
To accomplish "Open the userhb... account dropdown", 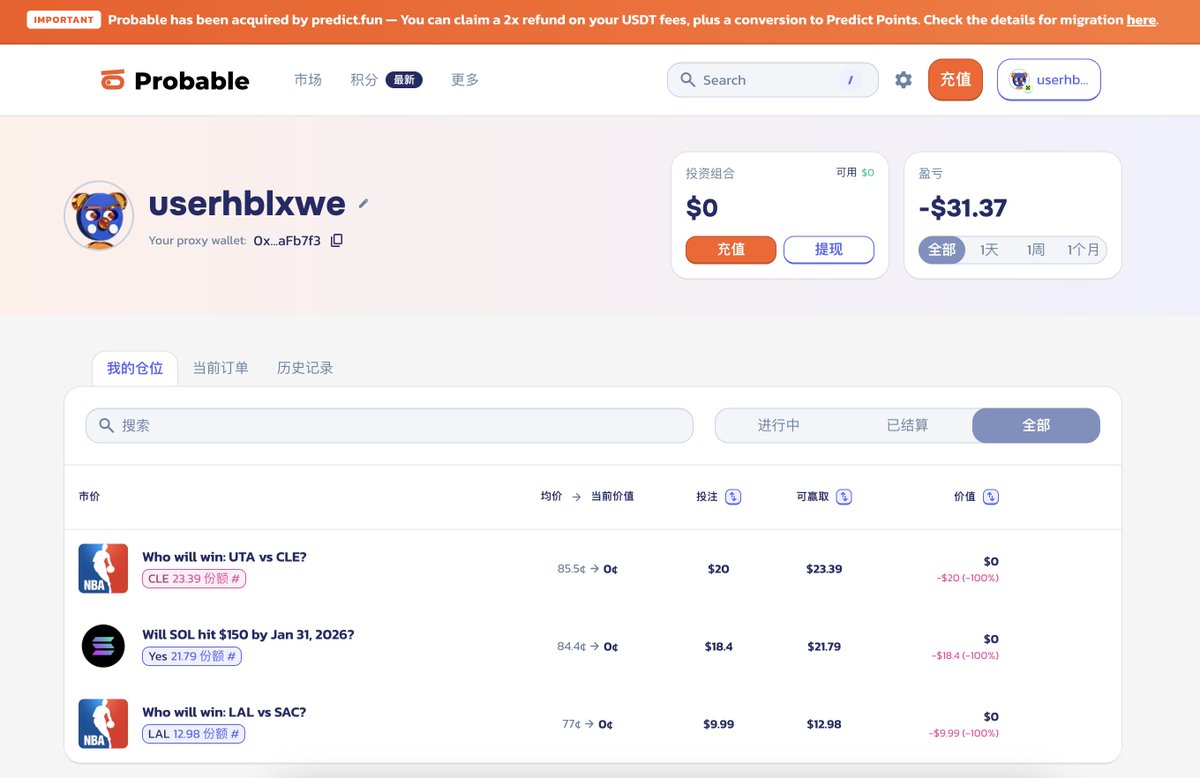I will click(x=1049, y=80).
